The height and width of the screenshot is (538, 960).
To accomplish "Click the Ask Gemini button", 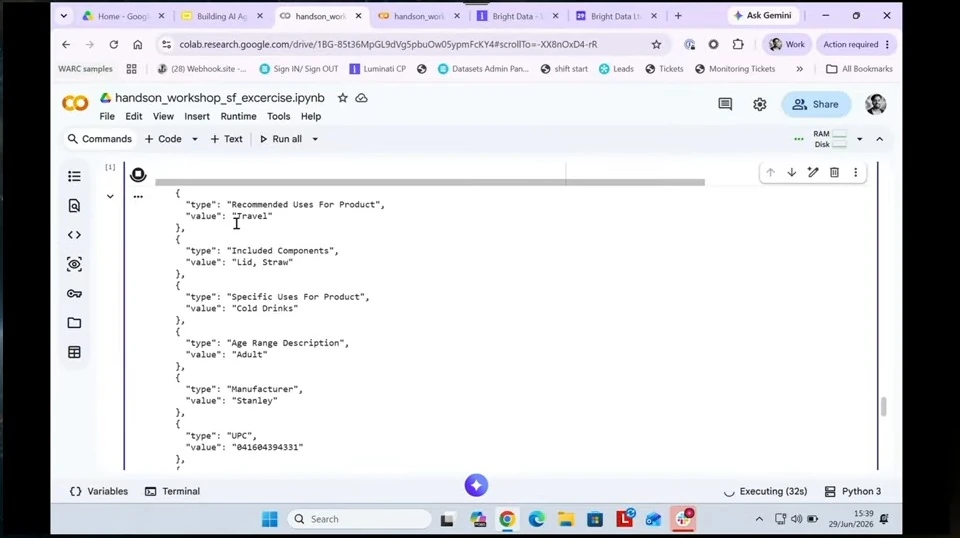I will (x=763, y=16).
